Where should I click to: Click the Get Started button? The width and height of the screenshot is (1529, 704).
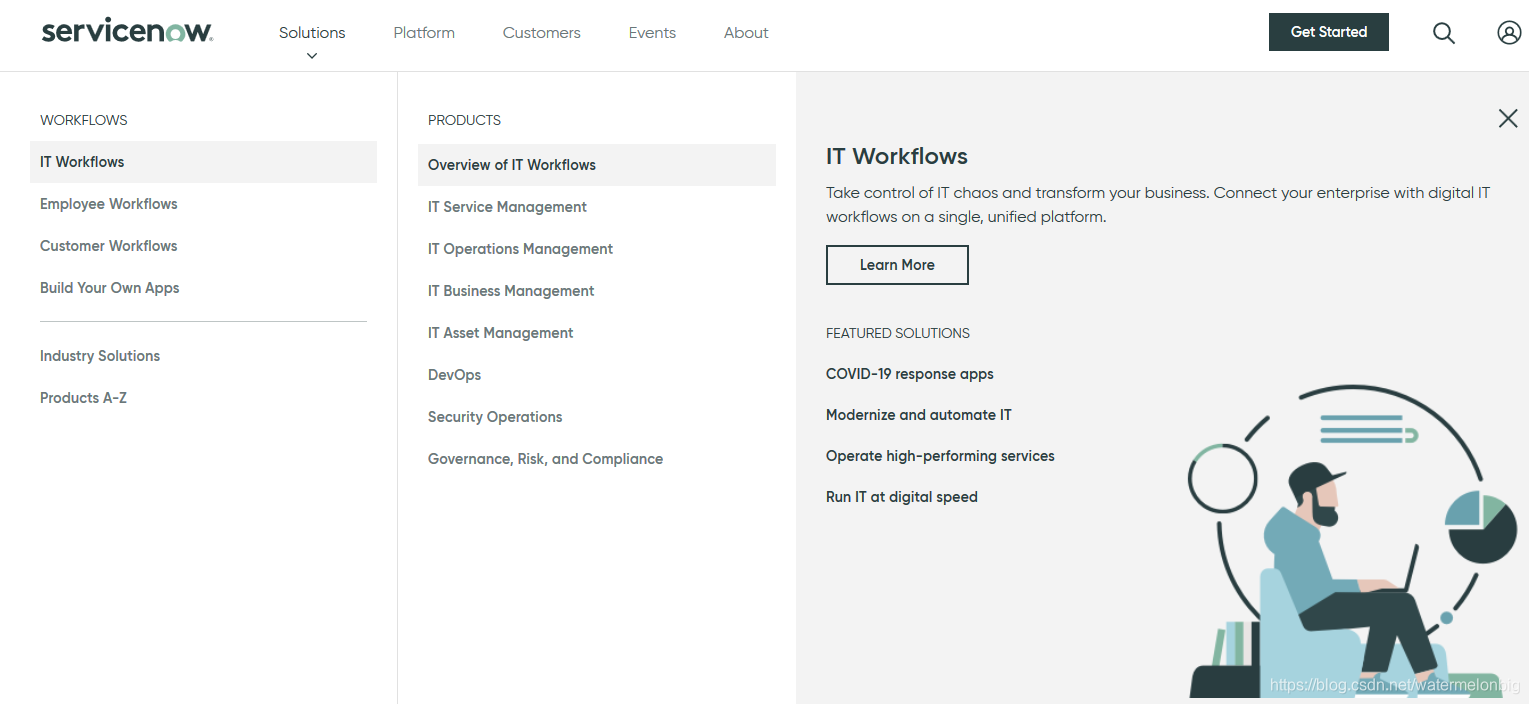tap(1328, 32)
